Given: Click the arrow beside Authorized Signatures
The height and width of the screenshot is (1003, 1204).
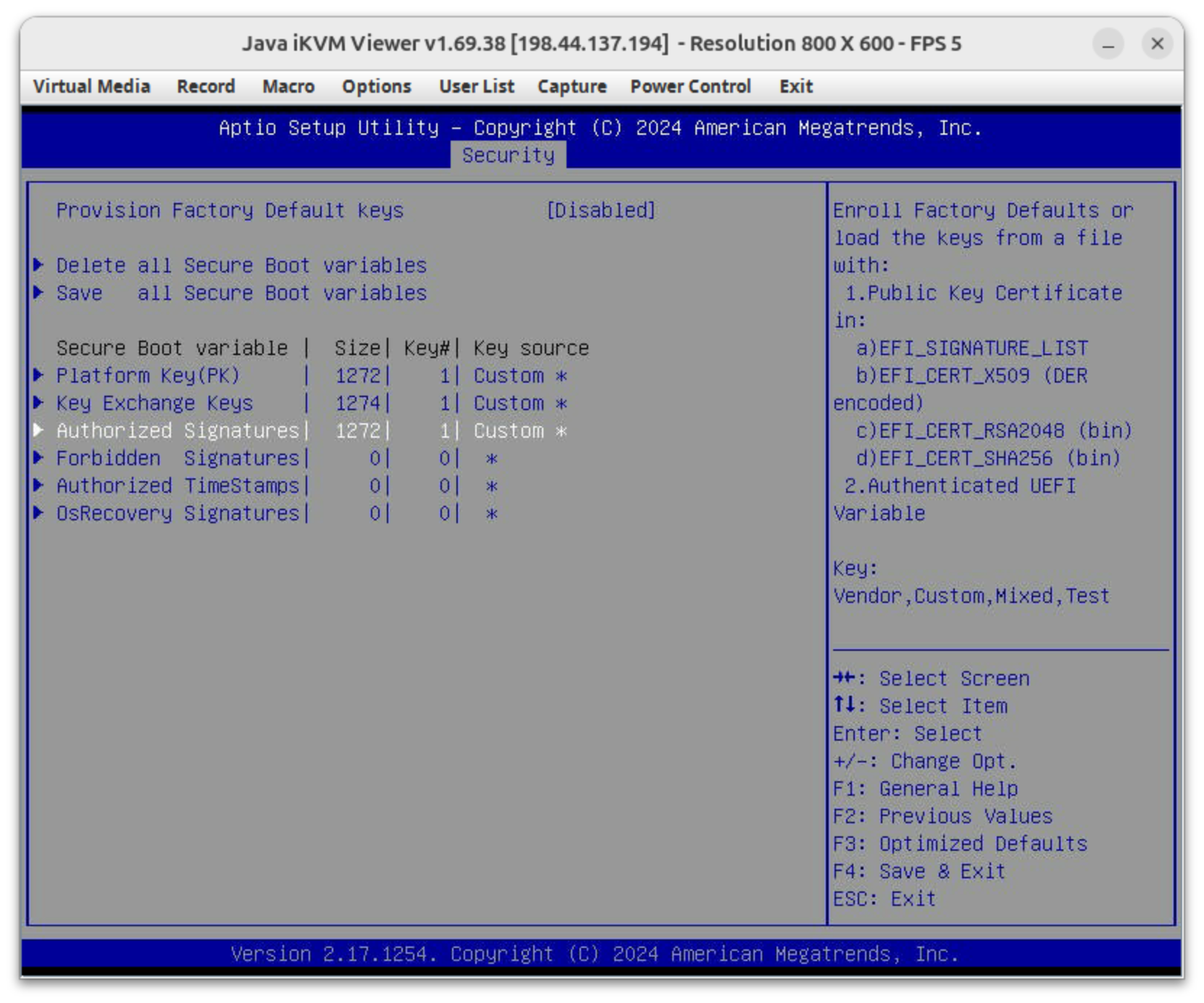Looking at the screenshot, I should click(x=39, y=430).
